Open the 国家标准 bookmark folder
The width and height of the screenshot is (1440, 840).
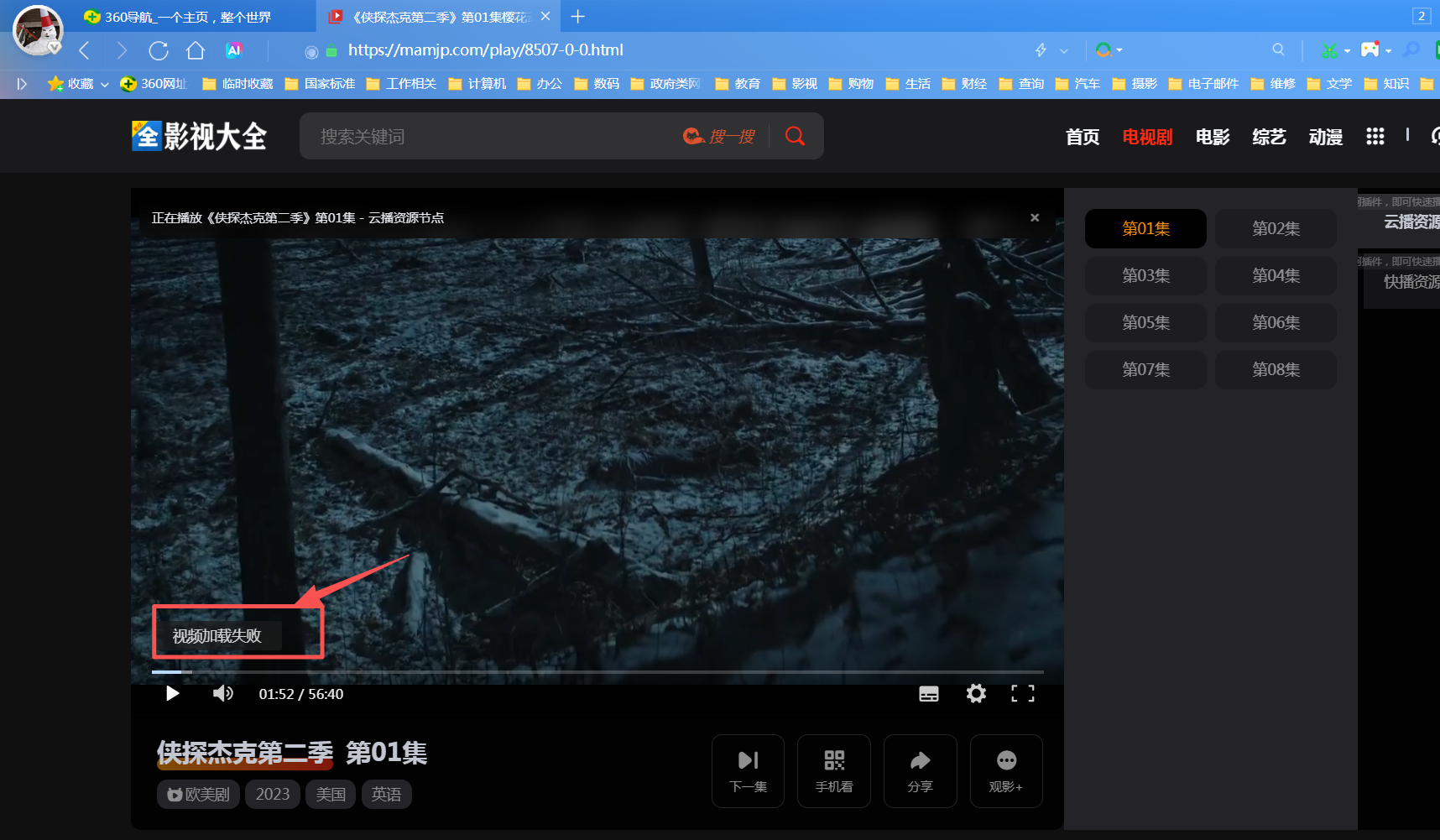(x=321, y=84)
